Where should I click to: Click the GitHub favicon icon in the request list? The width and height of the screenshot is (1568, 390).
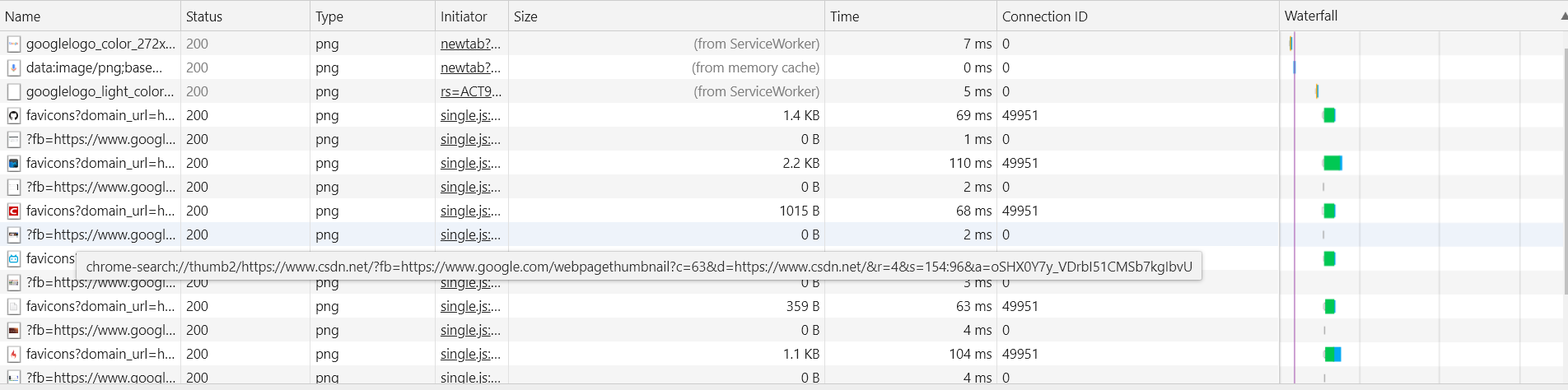[13, 116]
